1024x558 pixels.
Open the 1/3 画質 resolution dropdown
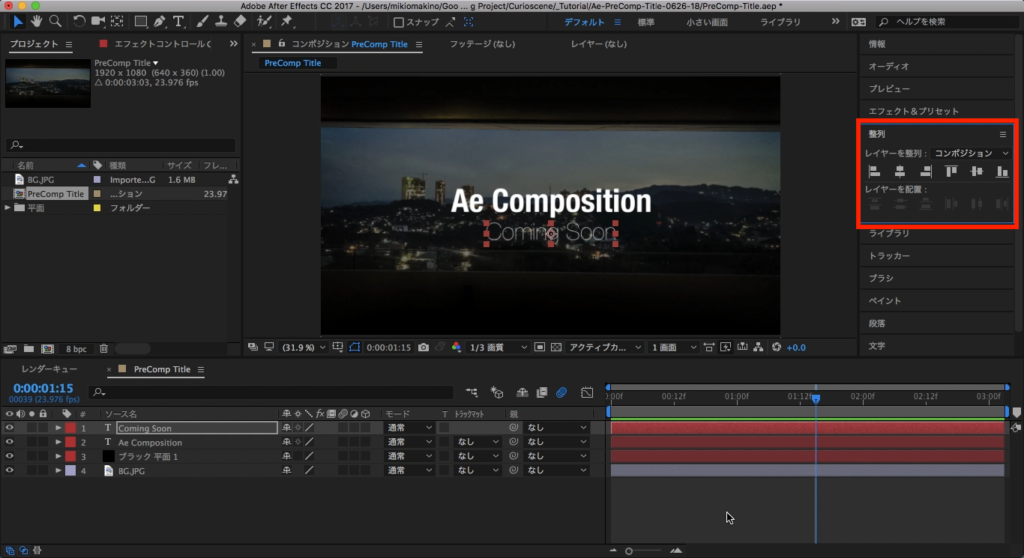496,347
